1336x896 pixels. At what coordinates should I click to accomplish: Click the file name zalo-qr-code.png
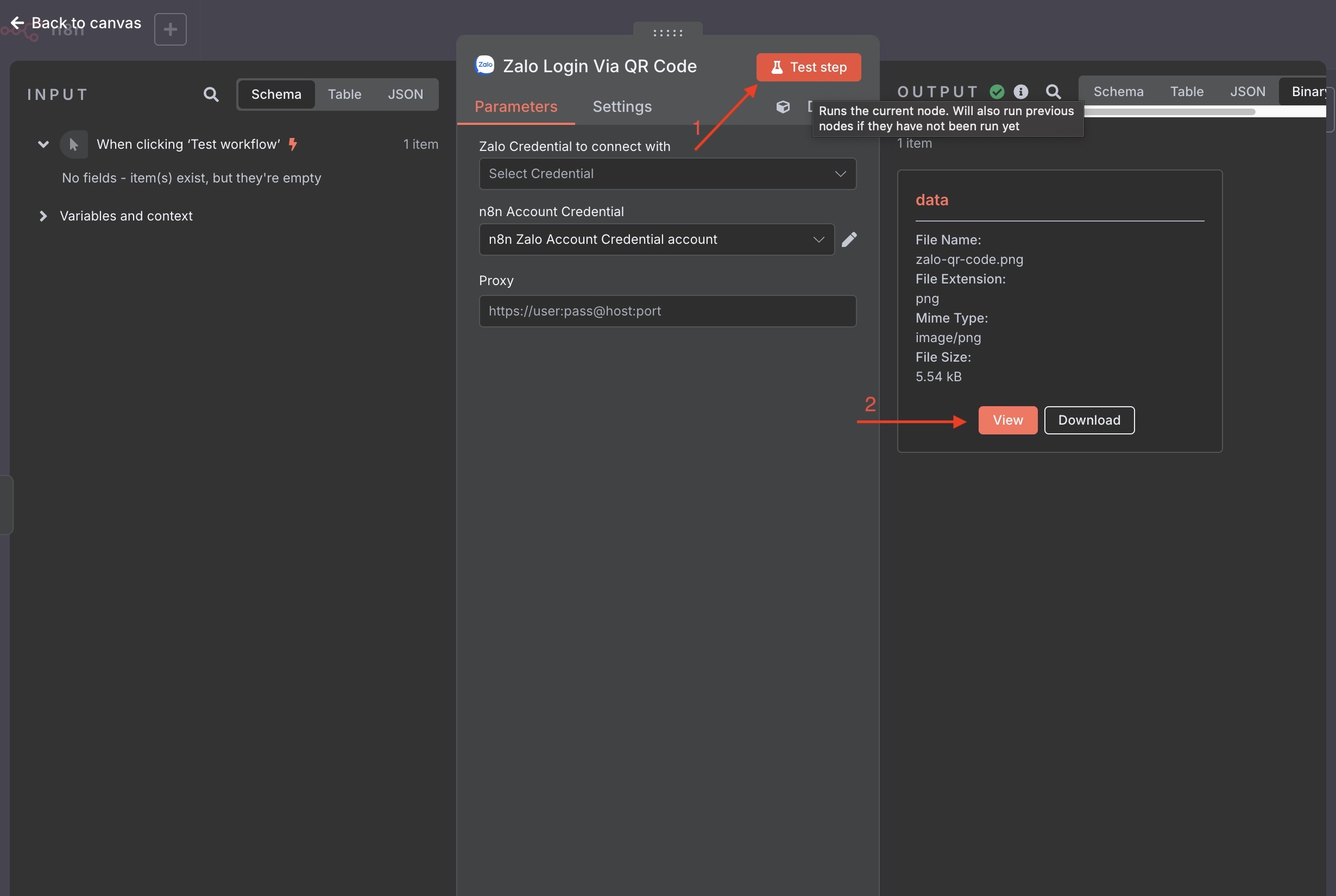(x=969, y=260)
